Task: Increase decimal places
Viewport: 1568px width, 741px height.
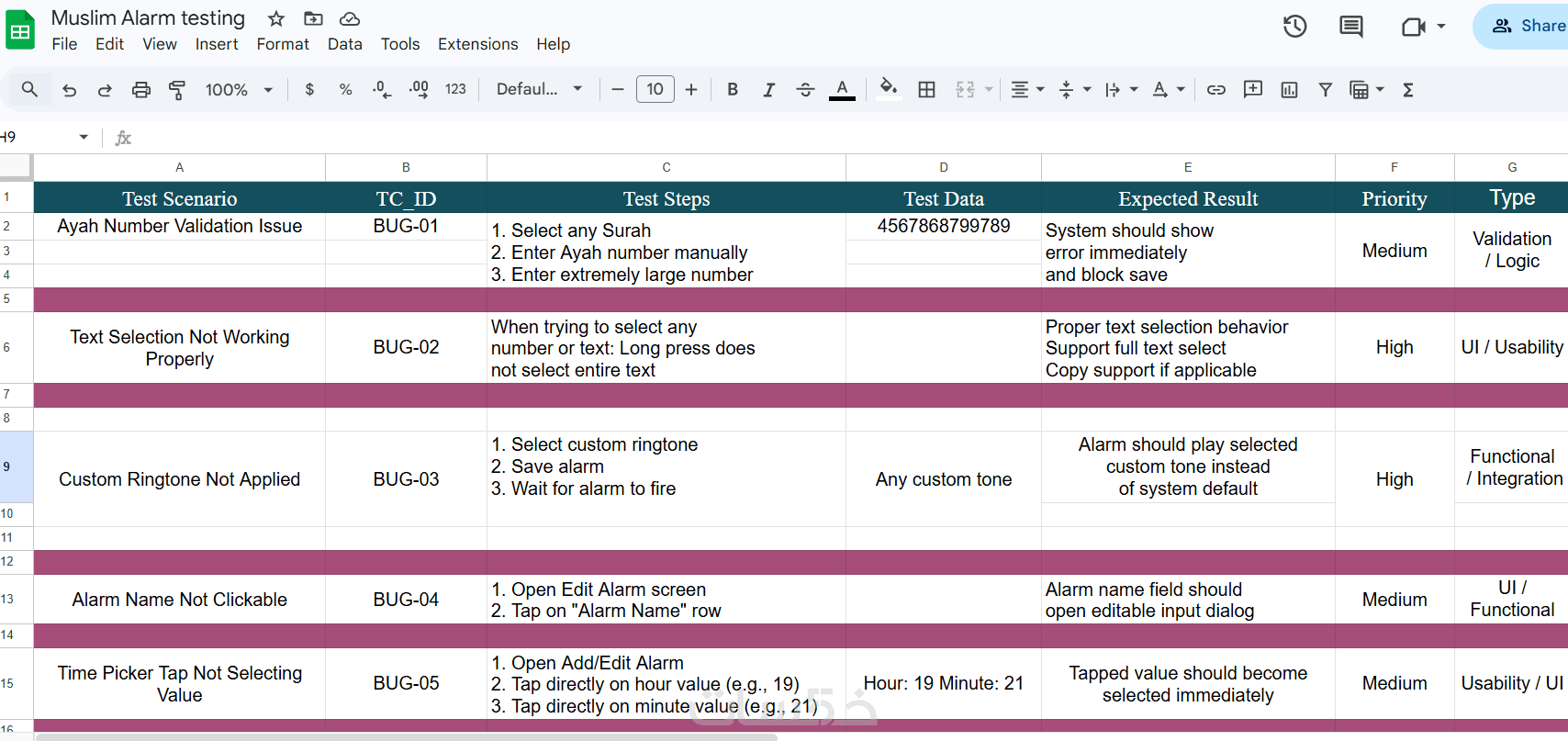Action: coord(419,89)
